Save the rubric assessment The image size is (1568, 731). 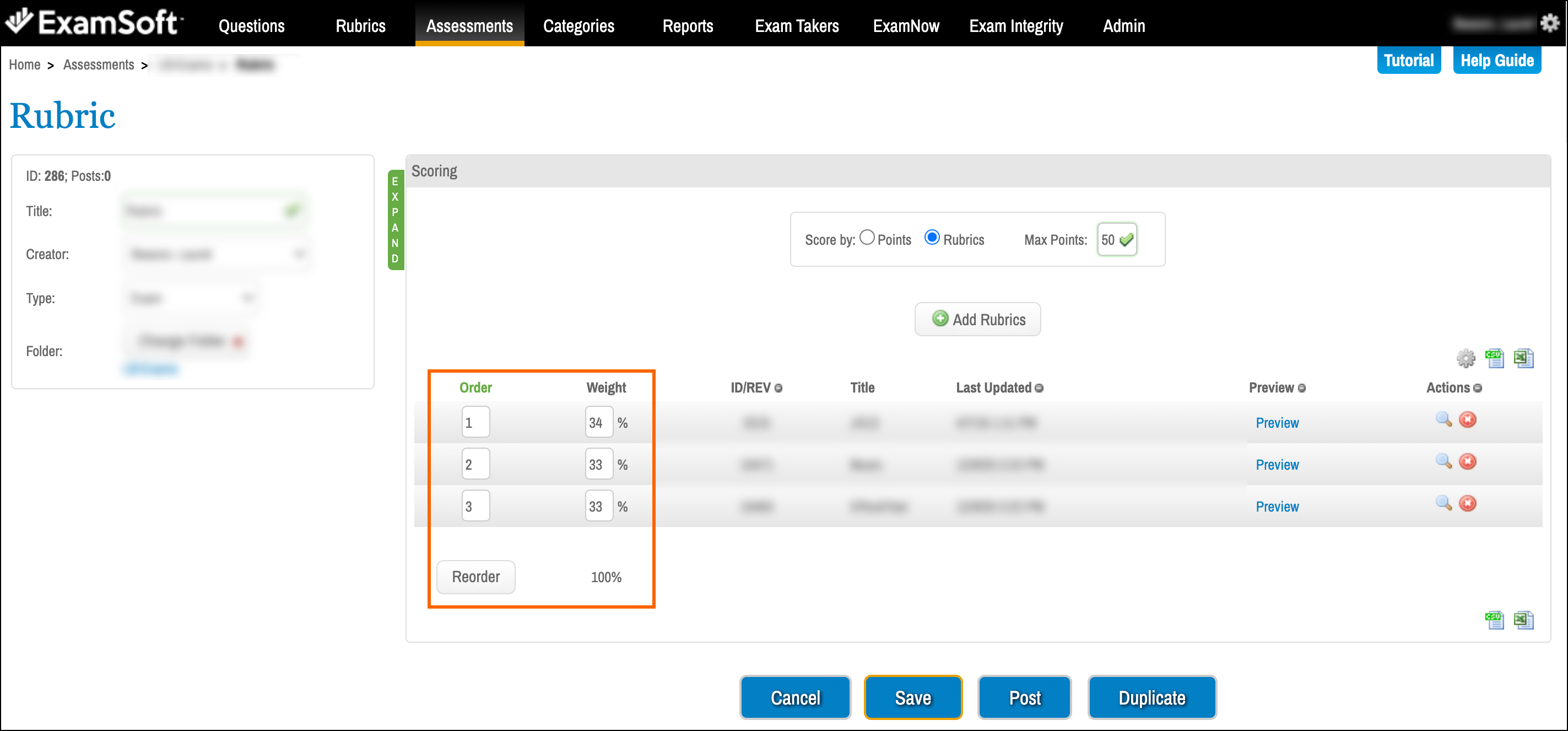coord(912,697)
